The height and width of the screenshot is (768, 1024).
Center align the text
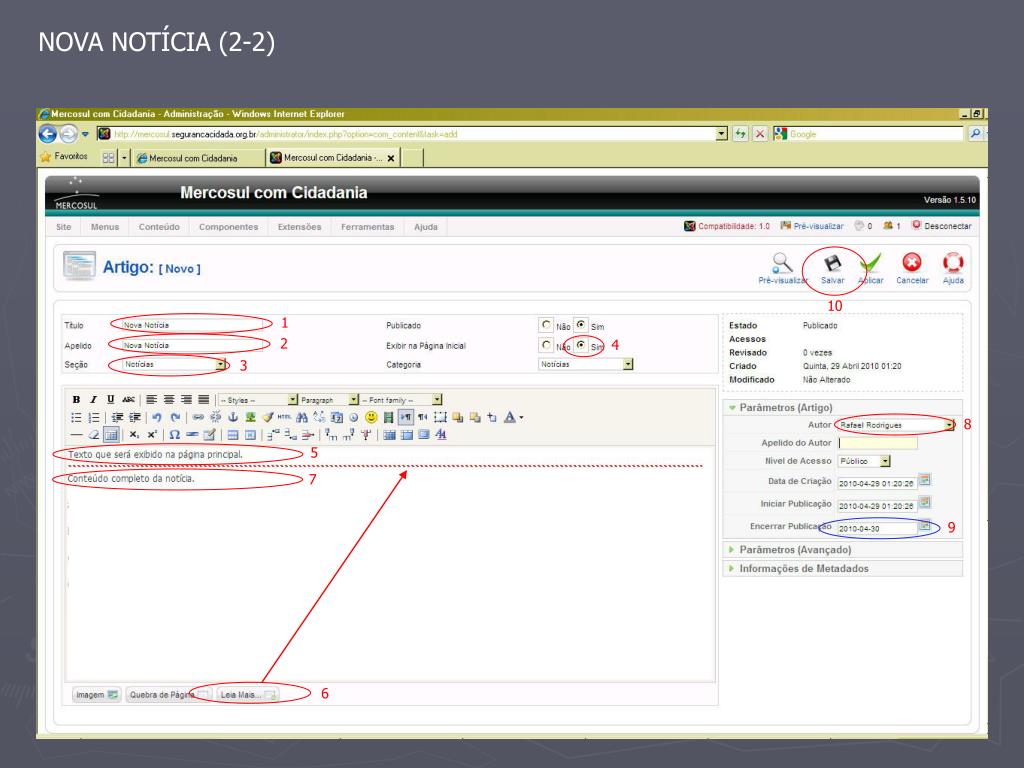pos(169,400)
